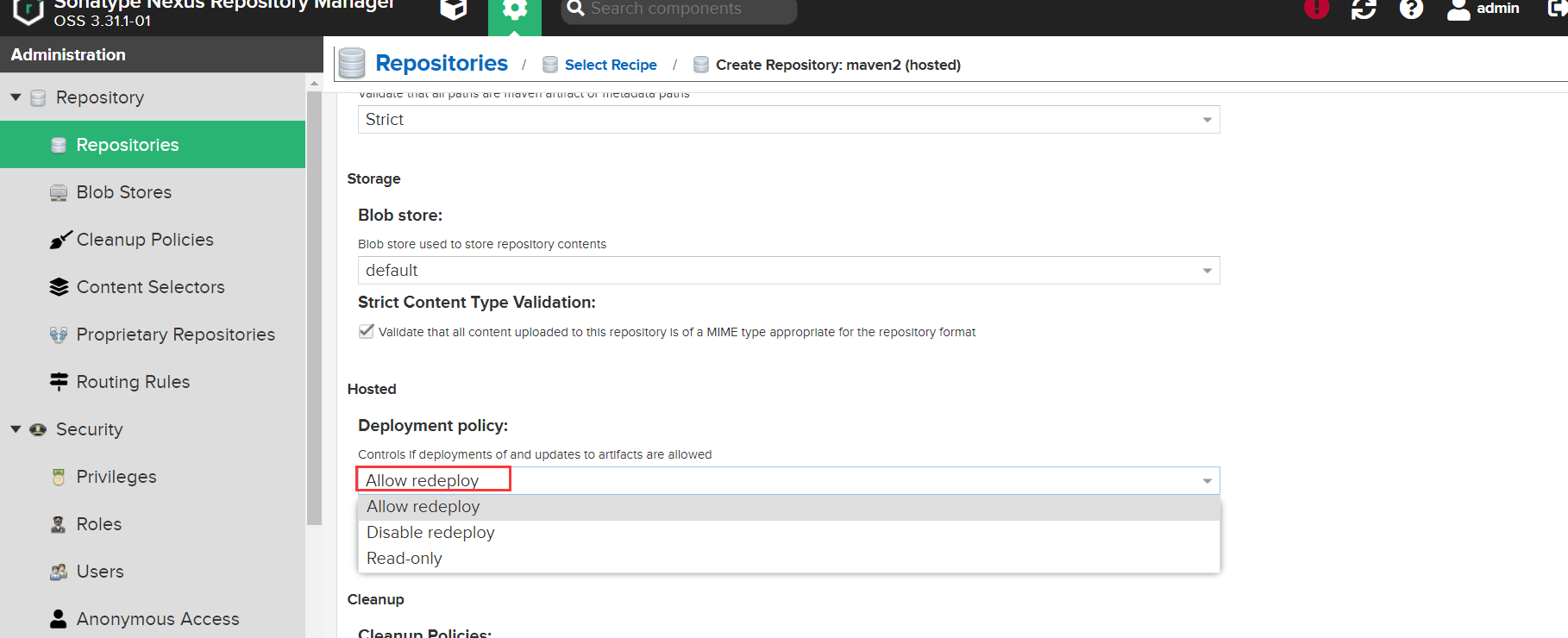This screenshot has width=1568, height=638.
Task: Open the Help question mark icon
Action: click(x=1411, y=9)
